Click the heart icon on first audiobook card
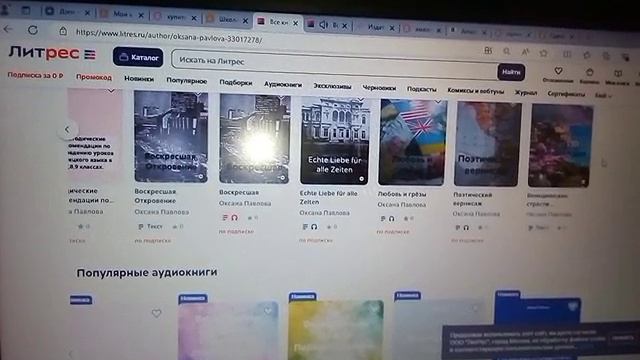Screen dimensions: 640x360 click(x=156, y=313)
